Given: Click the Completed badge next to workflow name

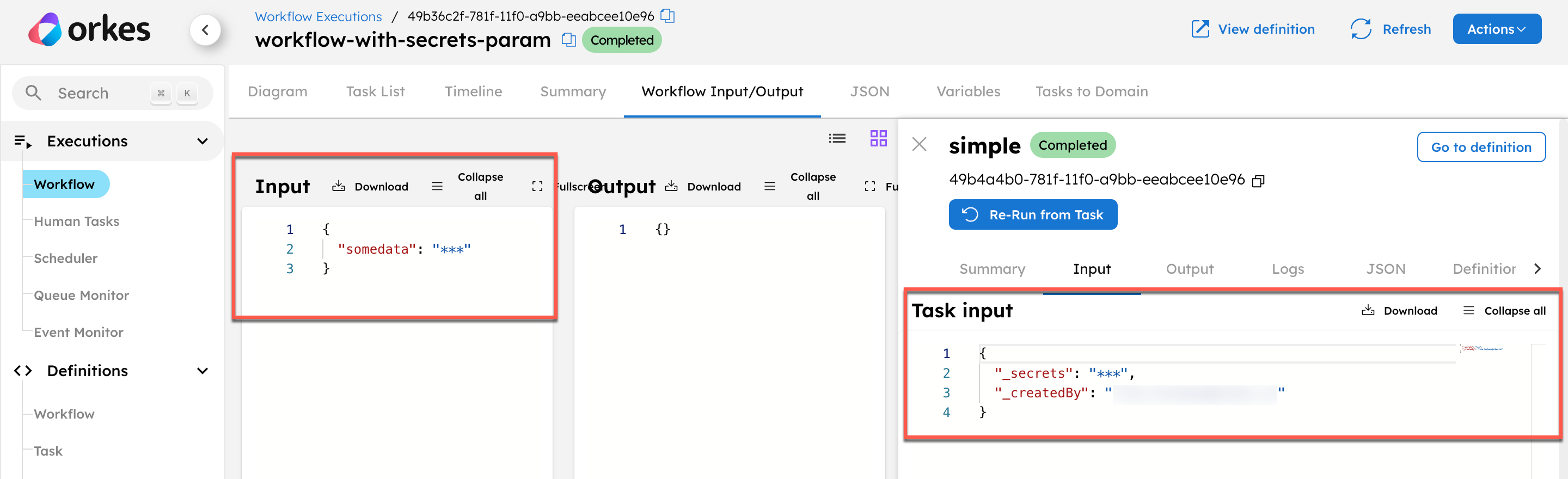Looking at the screenshot, I should 621,40.
